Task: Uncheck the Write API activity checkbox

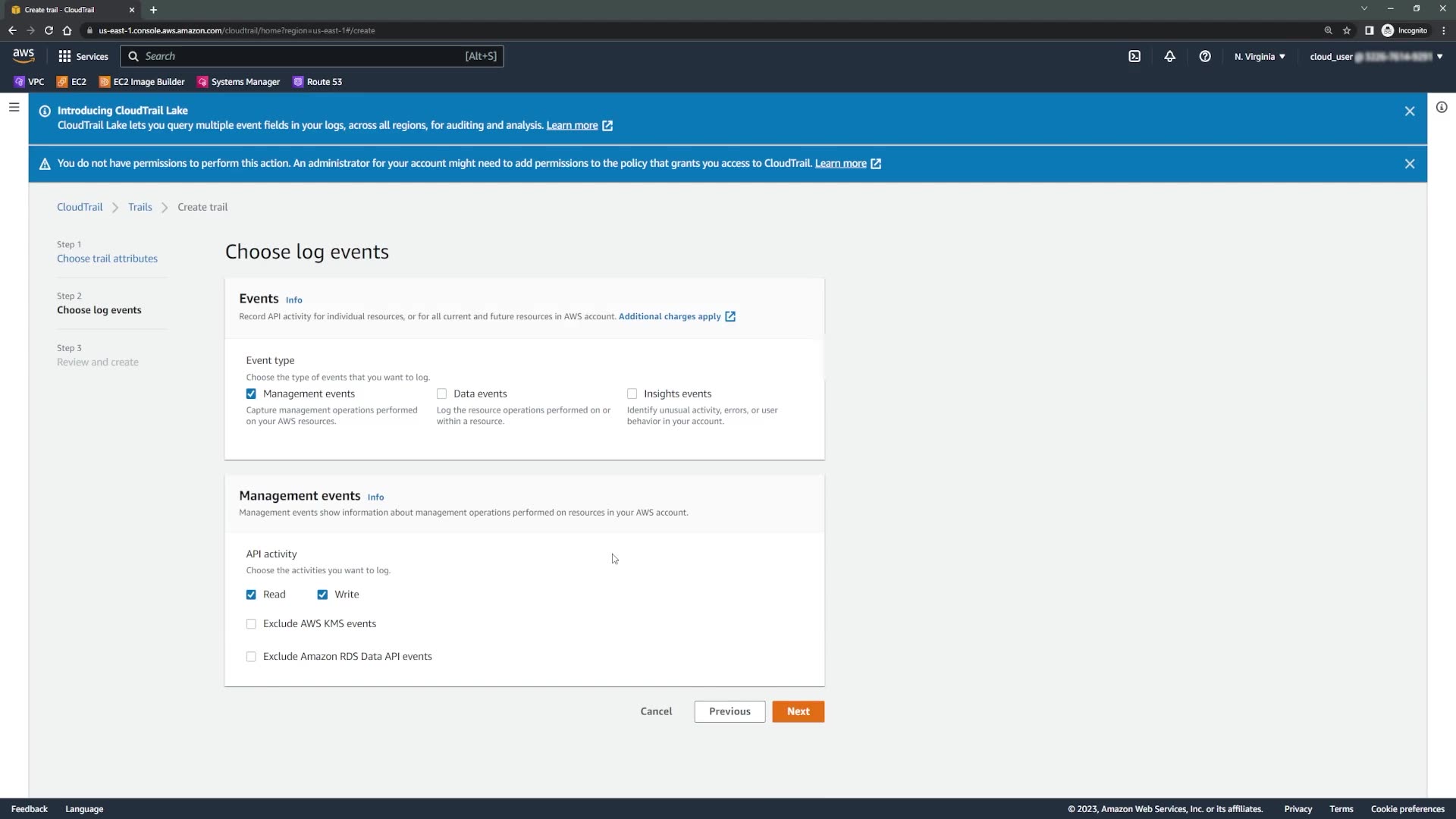Action: pos(322,595)
